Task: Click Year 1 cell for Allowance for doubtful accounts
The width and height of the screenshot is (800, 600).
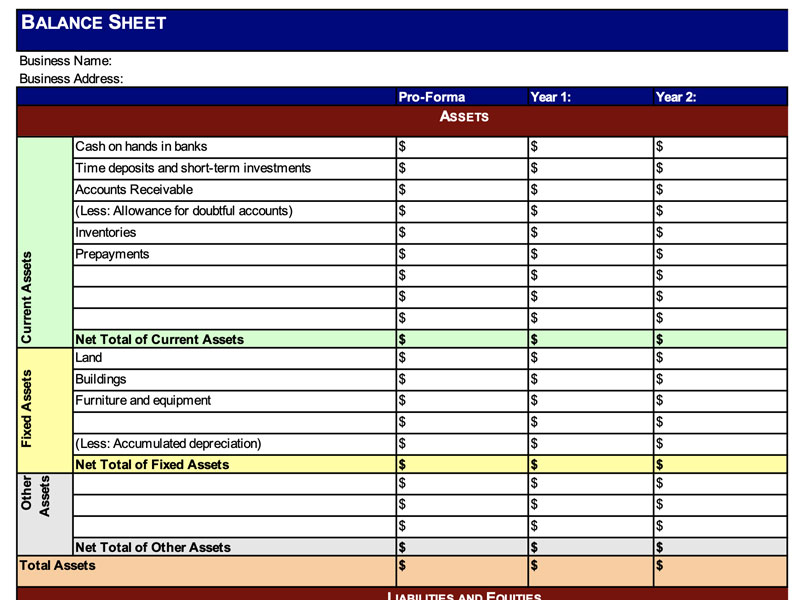Action: pos(591,211)
